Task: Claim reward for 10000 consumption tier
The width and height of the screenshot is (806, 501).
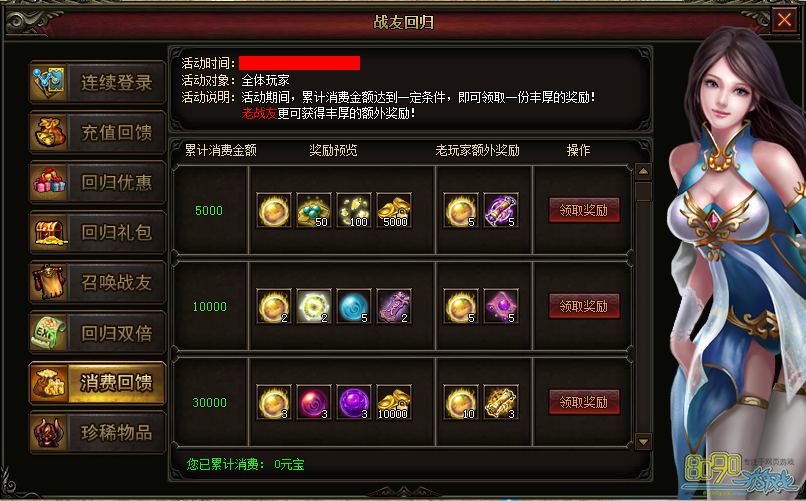Action: [x=584, y=306]
